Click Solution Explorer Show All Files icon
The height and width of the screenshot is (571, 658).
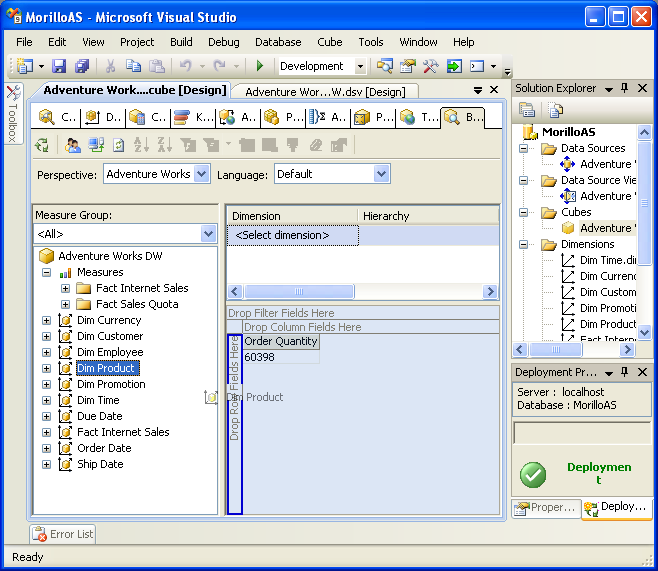click(x=555, y=110)
